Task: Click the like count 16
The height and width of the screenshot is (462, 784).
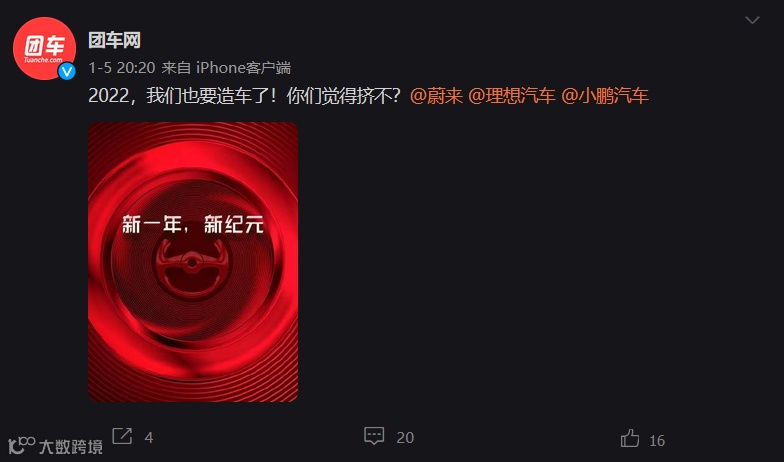Action: (x=657, y=440)
